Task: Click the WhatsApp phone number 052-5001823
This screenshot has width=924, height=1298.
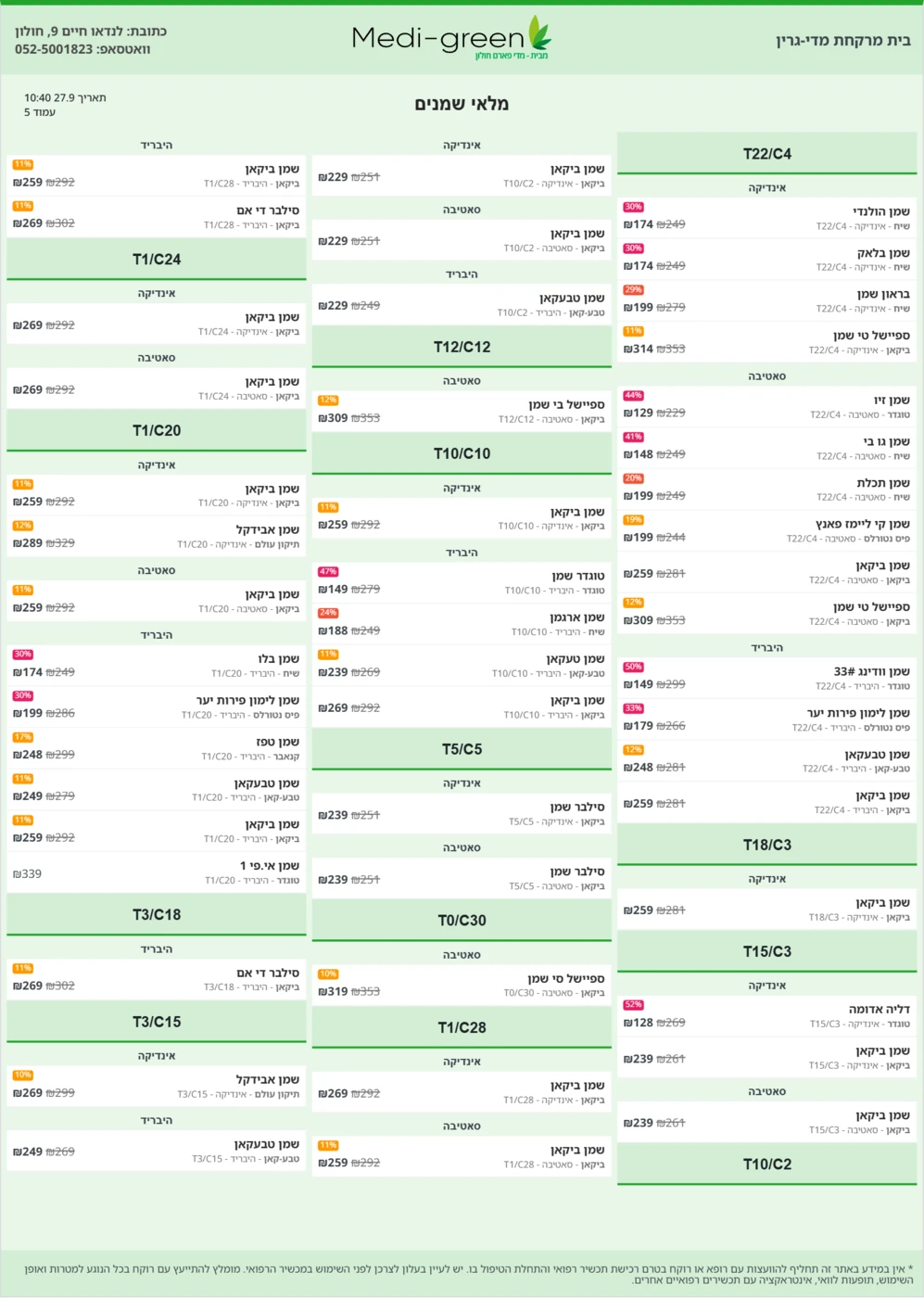Action: [x=54, y=49]
